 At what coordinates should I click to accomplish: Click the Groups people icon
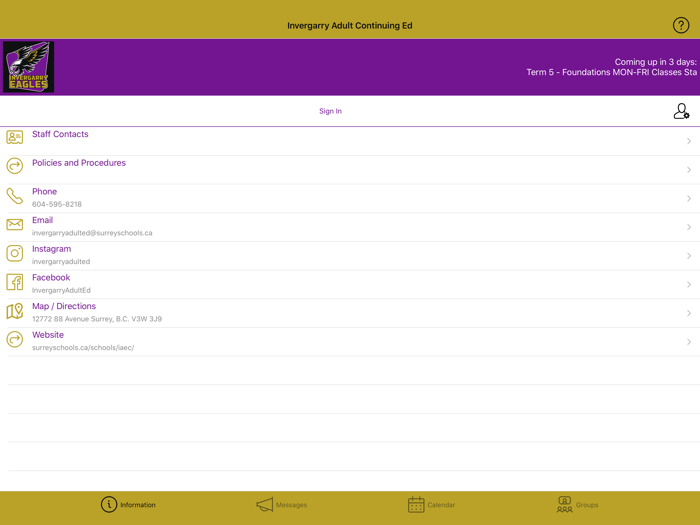(x=565, y=504)
